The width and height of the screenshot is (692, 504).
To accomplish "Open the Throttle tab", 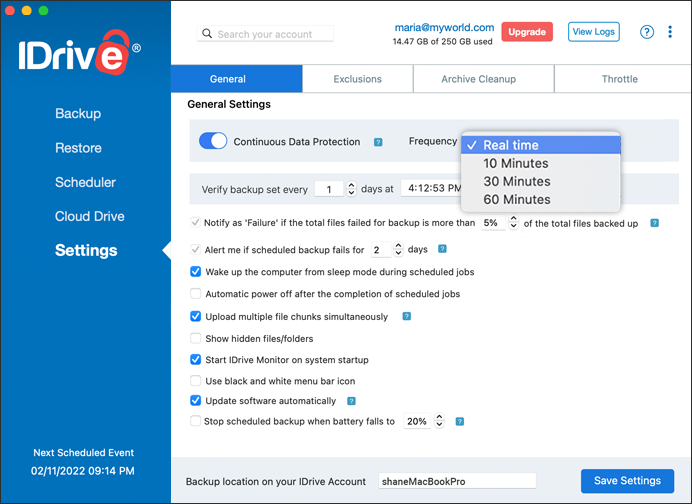I will click(622, 79).
